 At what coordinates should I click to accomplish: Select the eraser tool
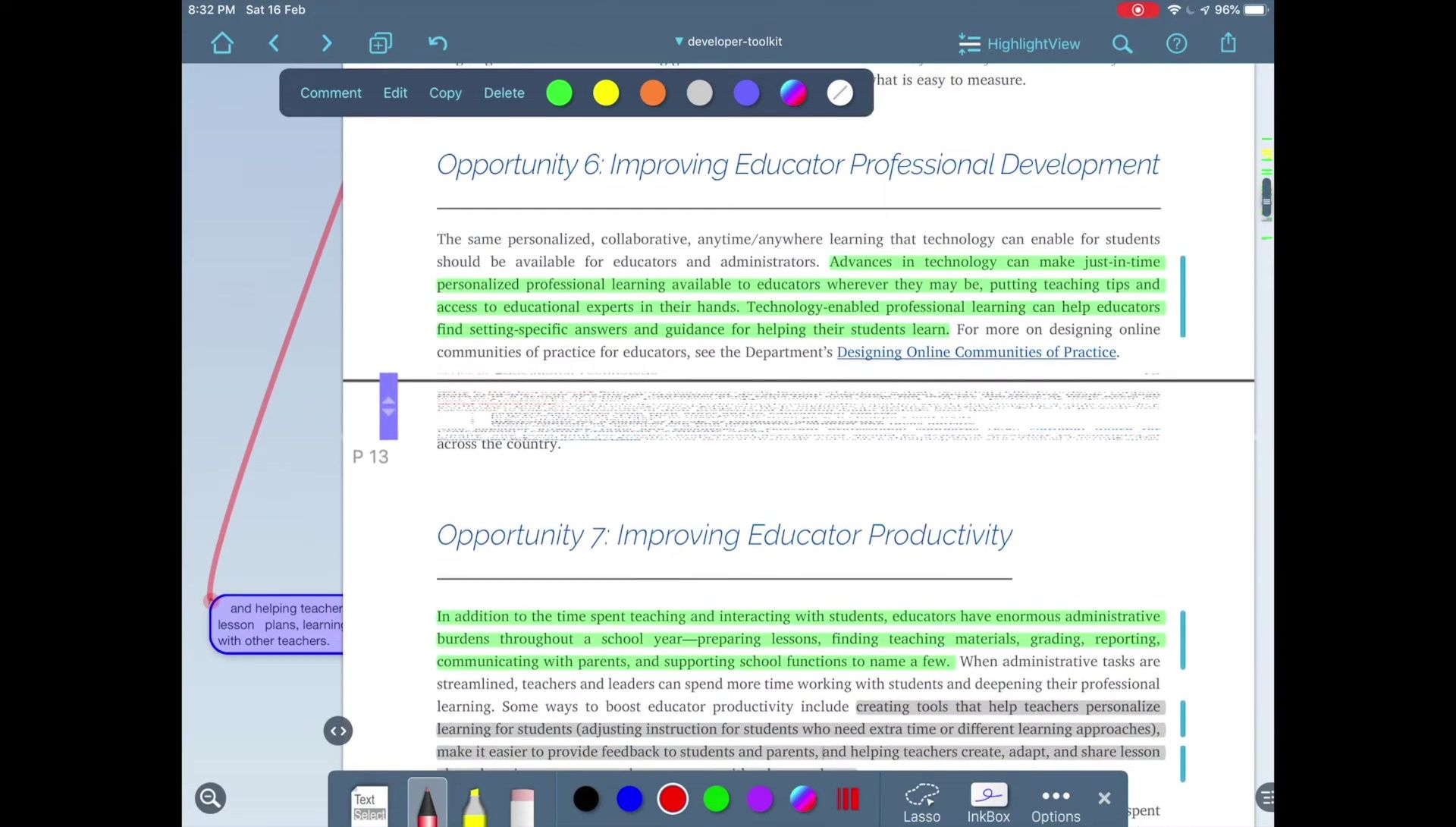tap(522, 807)
